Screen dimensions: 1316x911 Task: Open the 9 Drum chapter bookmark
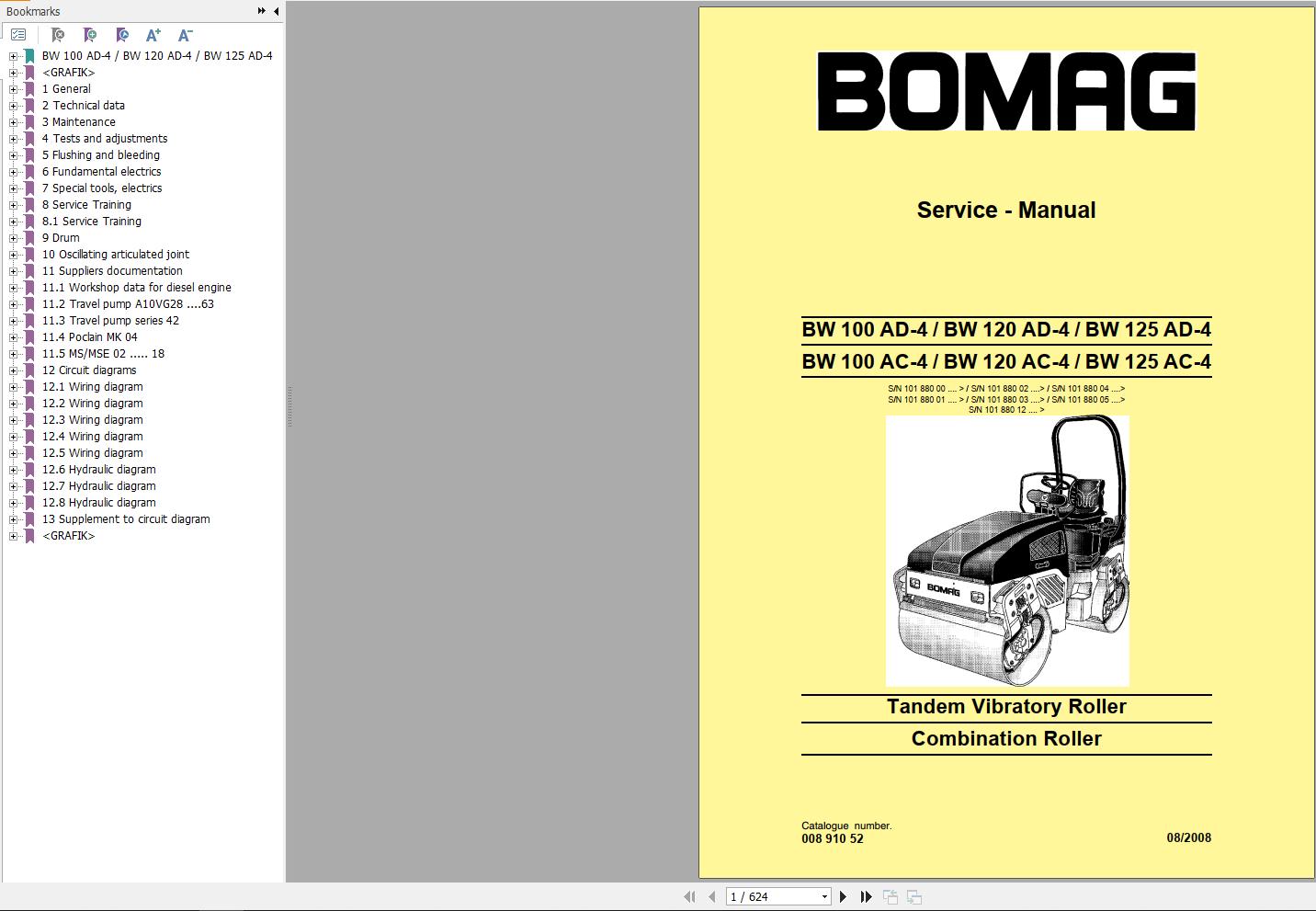(x=59, y=237)
